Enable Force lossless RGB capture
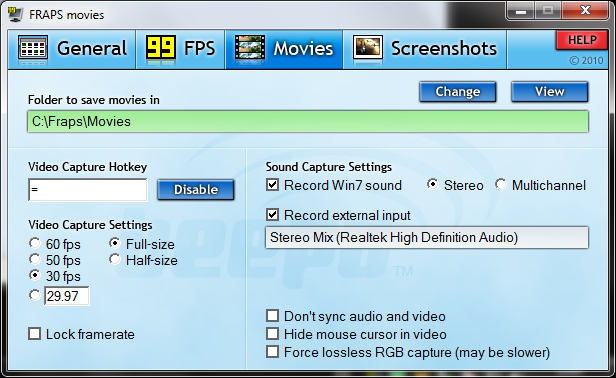616x378 pixels. click(x=272, y=352)
